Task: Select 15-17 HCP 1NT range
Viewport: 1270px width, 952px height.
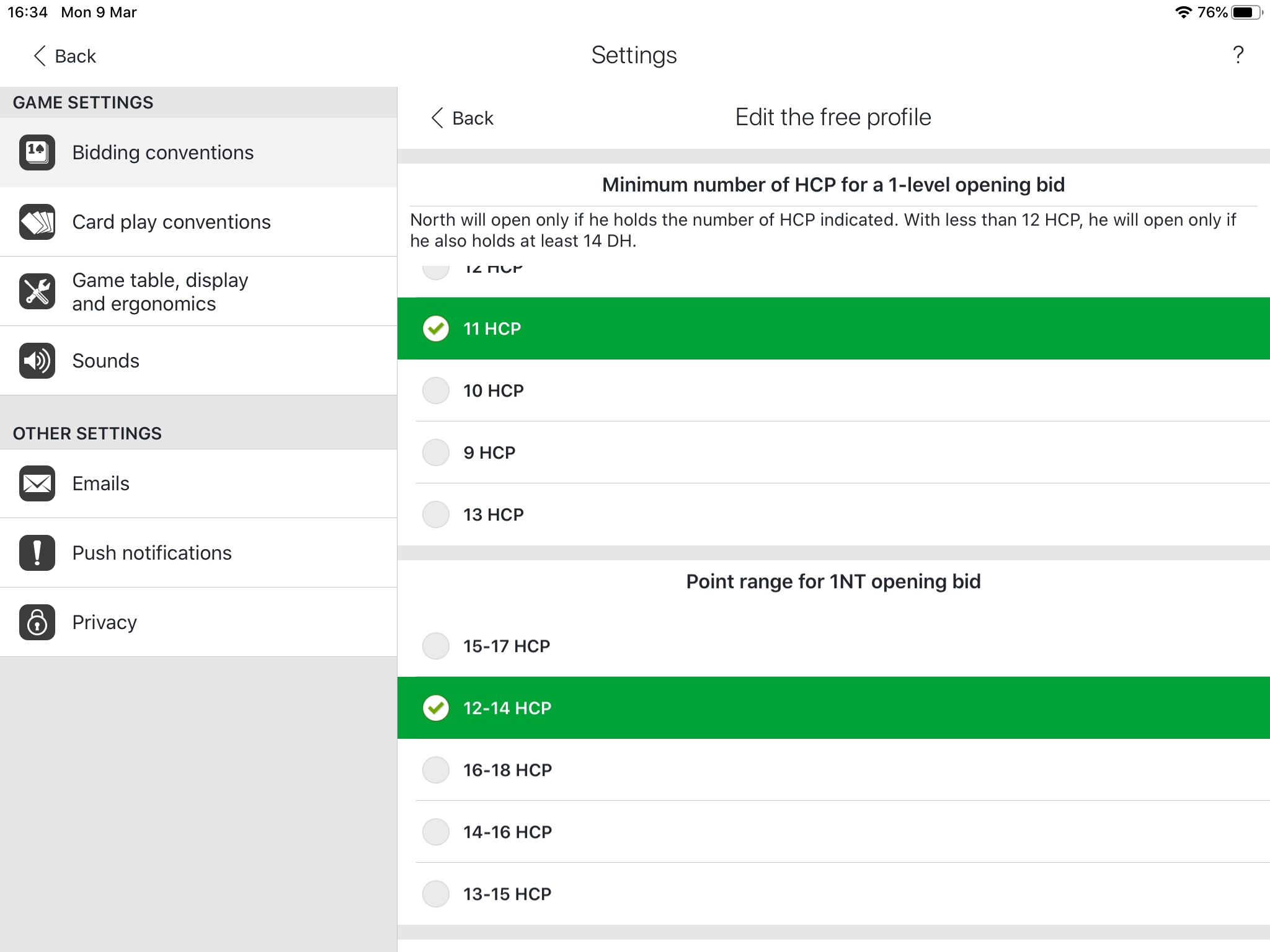Action: (x=506, y=646)
